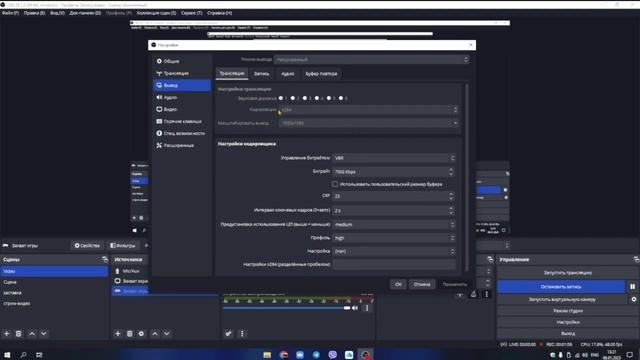Move selected scene down

(44, 333)
